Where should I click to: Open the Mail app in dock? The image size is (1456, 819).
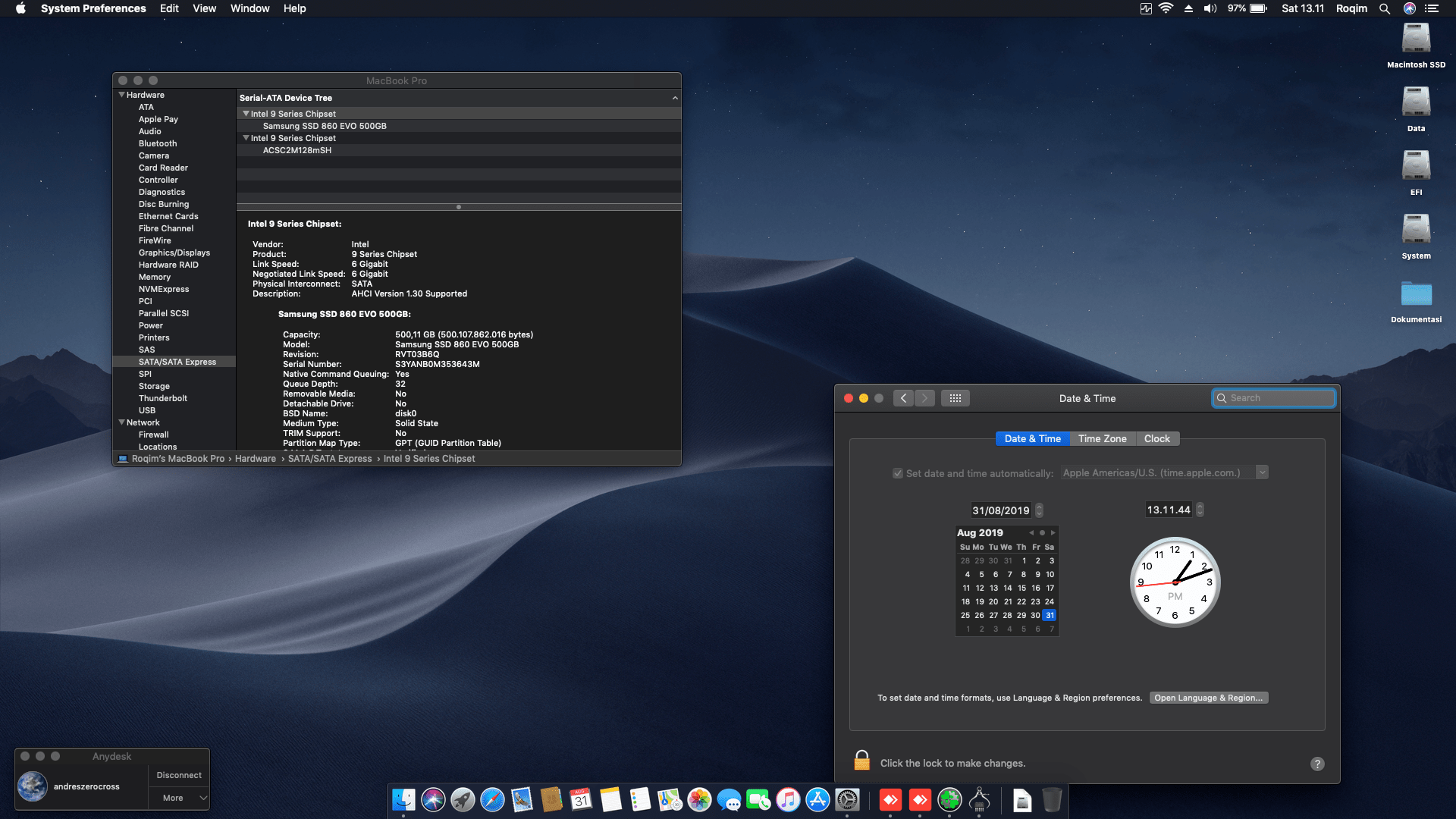coord(522,799)
